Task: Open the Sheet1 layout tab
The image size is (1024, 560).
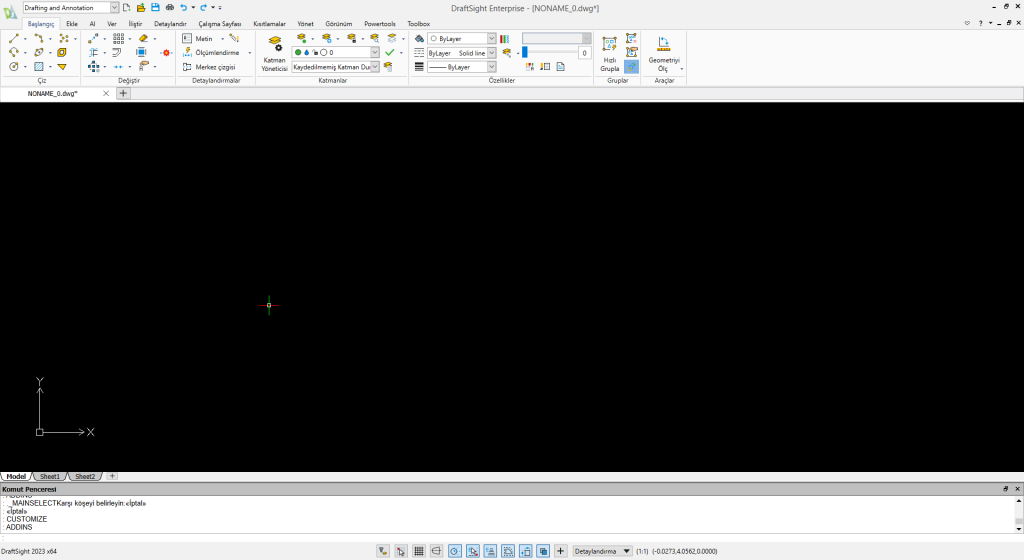Action: tap(50, 476)
